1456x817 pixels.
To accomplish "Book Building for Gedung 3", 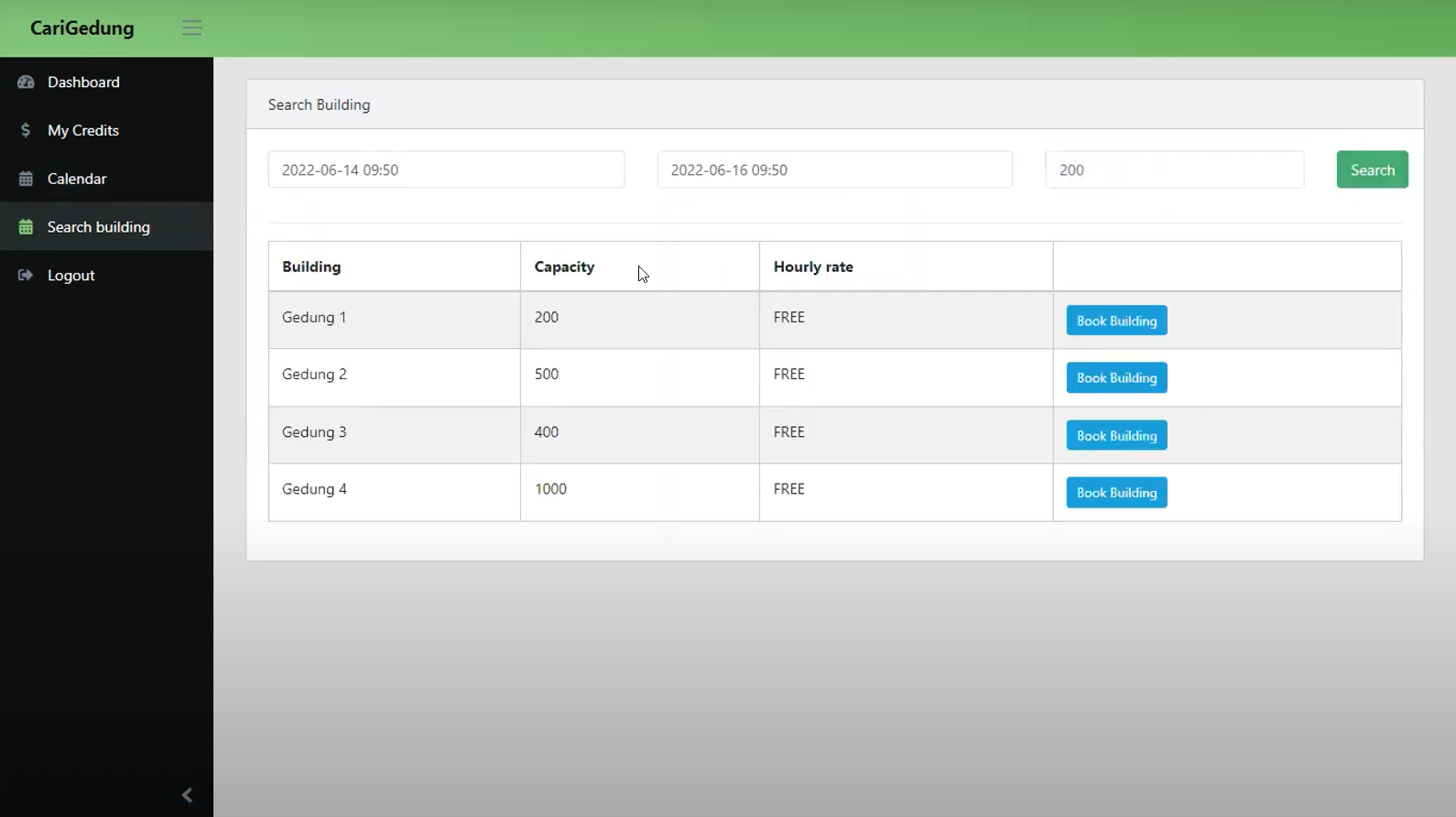I will tap(1116, 435).
